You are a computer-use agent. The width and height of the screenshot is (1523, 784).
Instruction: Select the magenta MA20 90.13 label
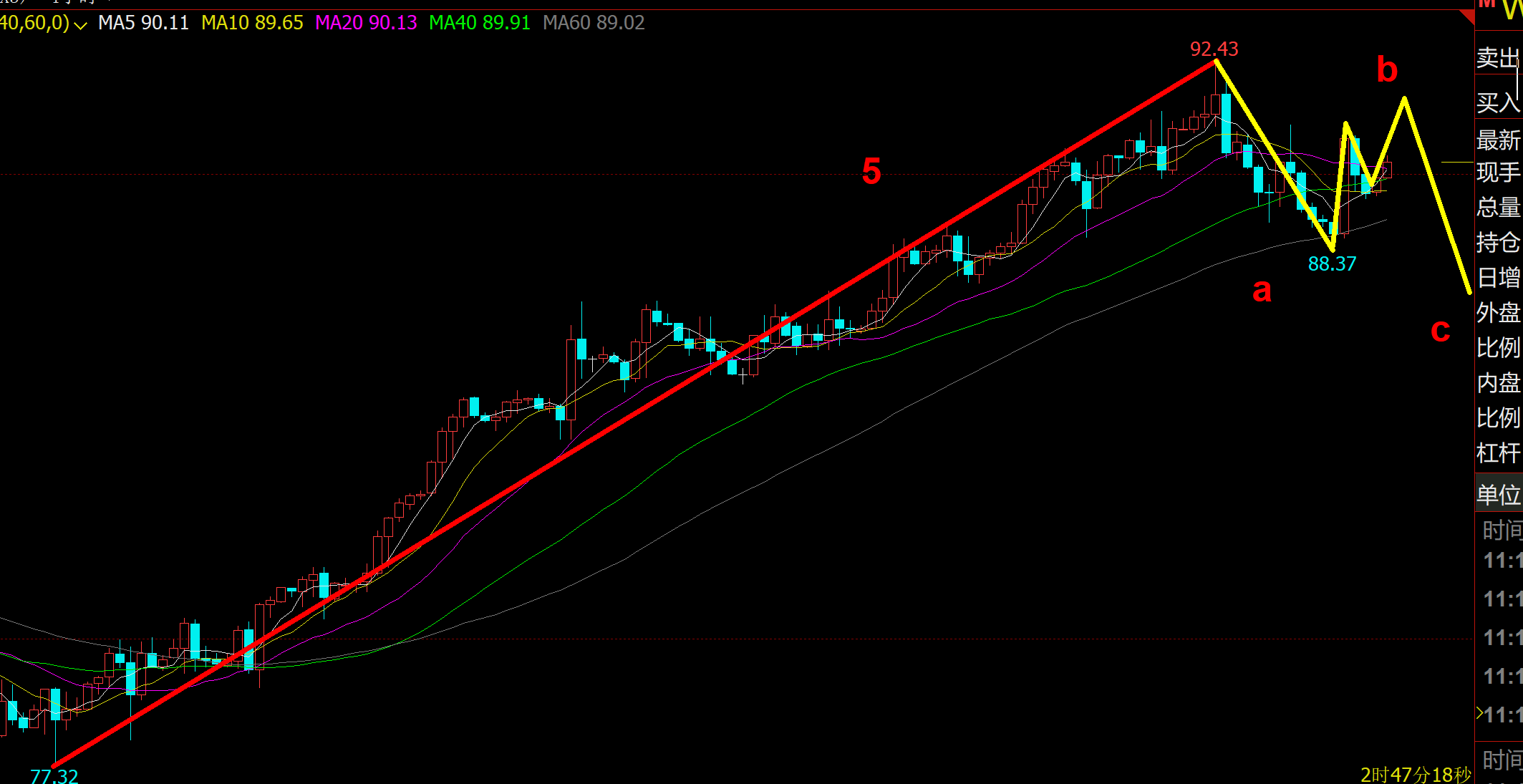[366, 23]
